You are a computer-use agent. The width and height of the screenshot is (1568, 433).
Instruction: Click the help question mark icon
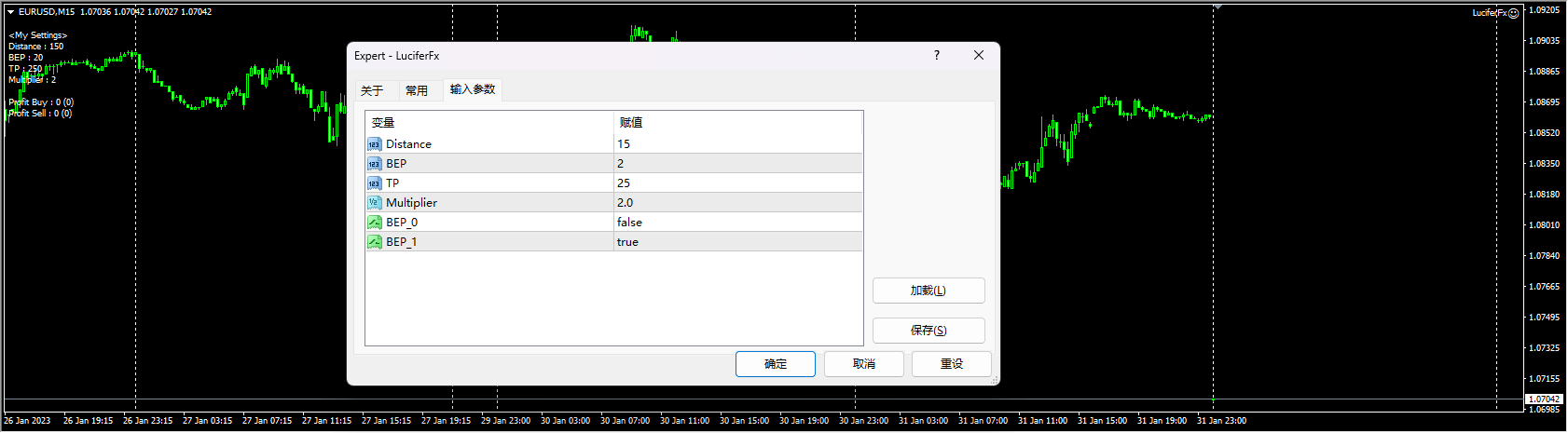point(937,56)
